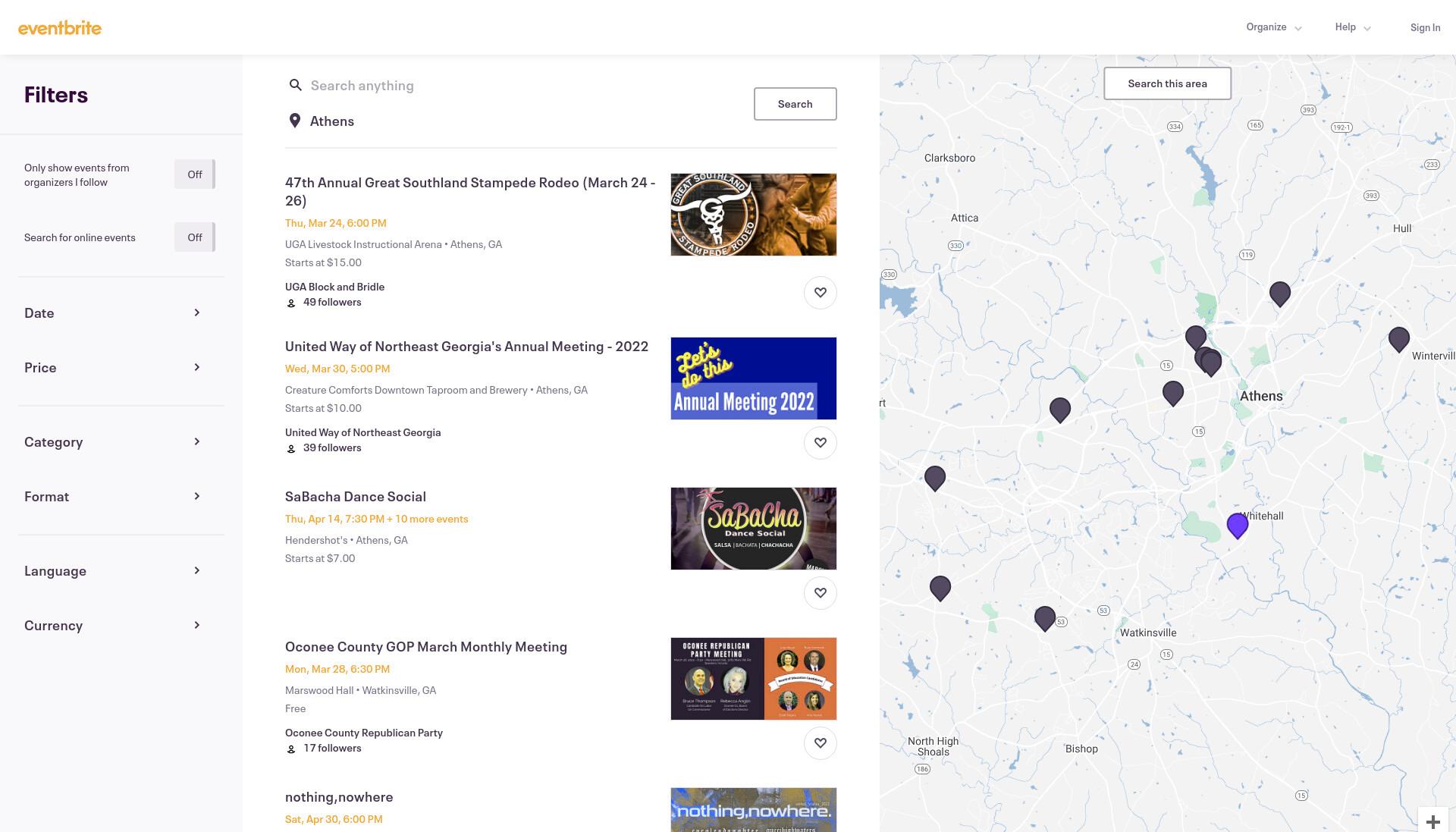Click Oconee County Republican Party organizer name
Image resolution: width=1456 pixels, height=832 pixels.
click(364, 733)
